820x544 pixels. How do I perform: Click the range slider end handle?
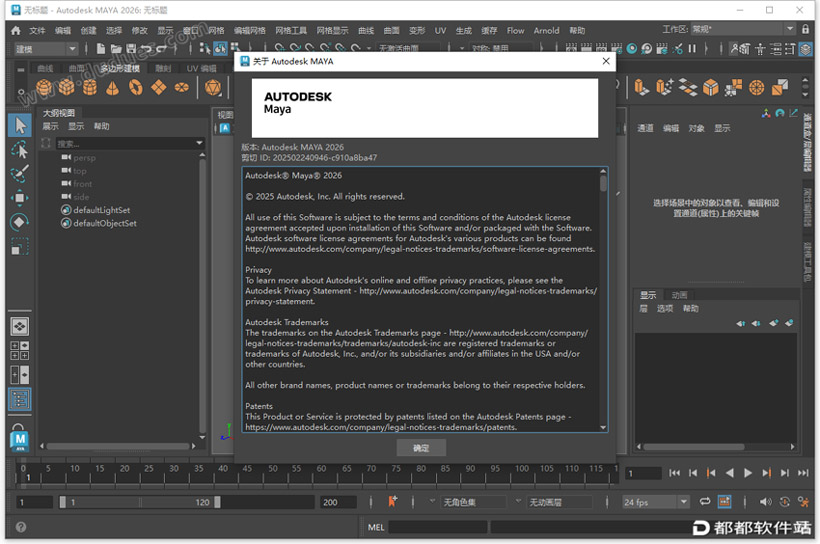point(217,502)
